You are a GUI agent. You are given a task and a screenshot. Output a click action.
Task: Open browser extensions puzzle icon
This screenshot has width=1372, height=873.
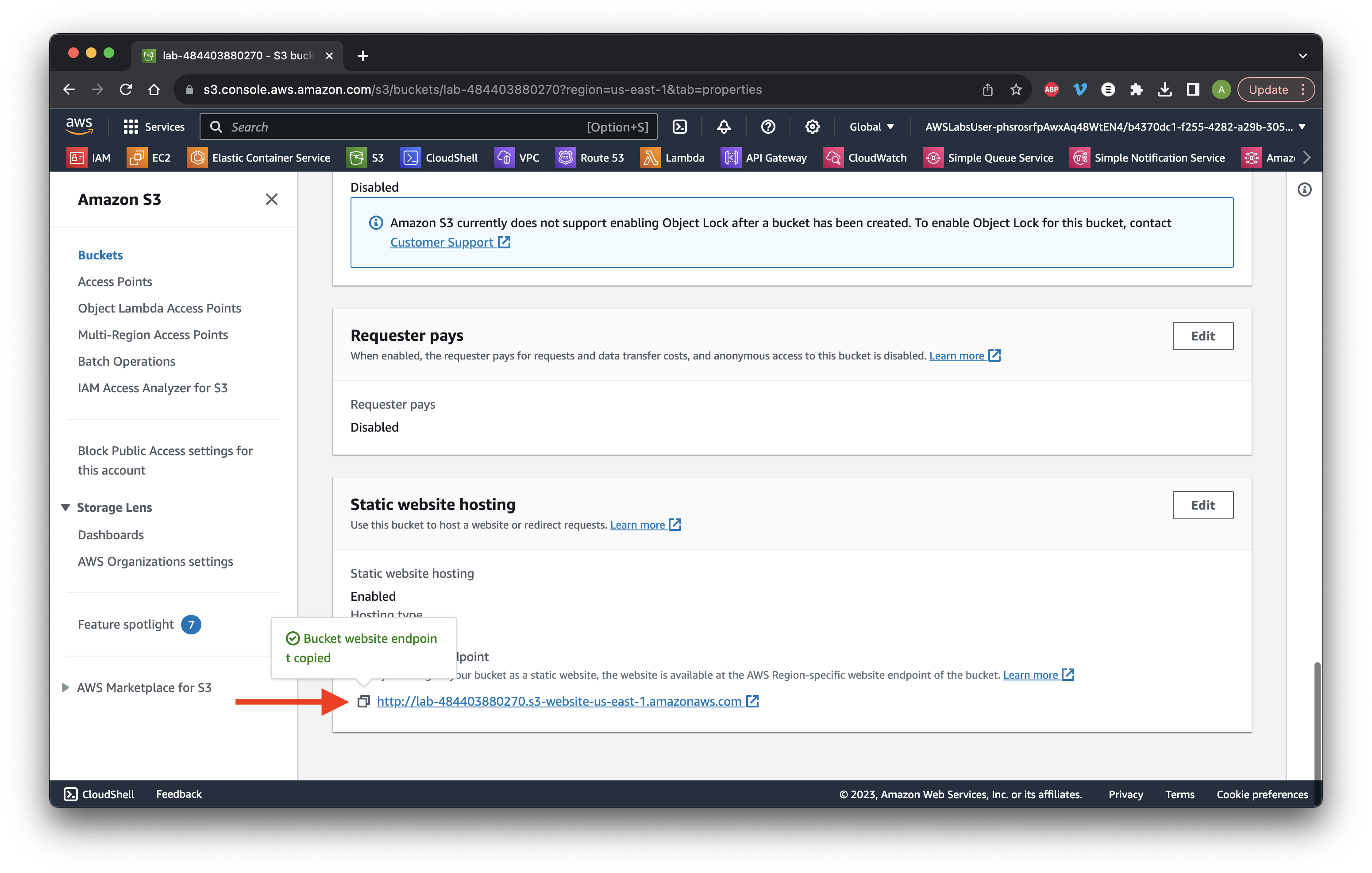(1137, 89)
